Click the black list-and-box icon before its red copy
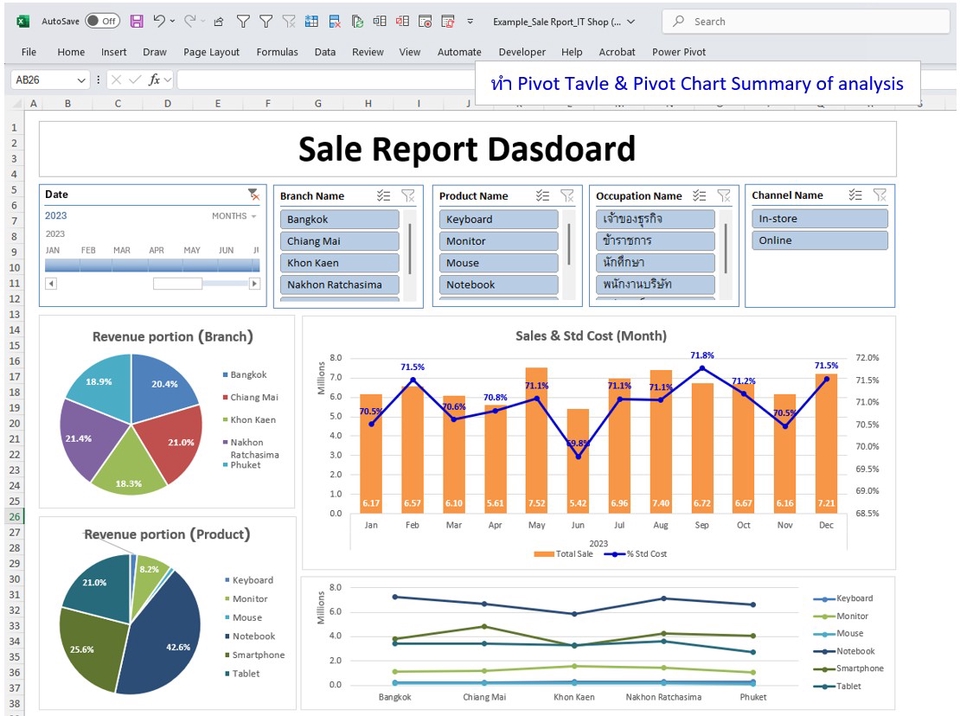 [380, 21]
